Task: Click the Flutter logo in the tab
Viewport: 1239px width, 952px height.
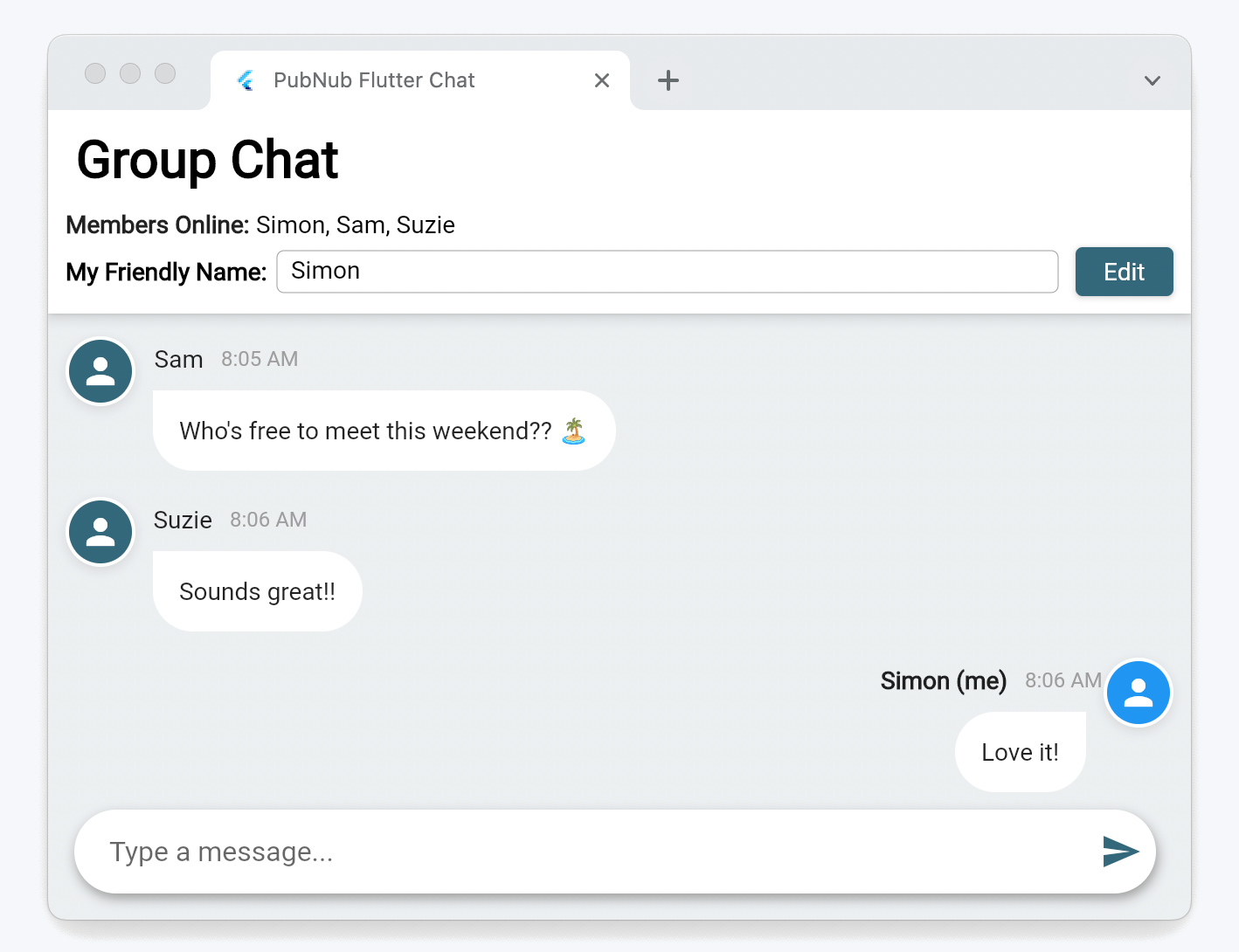Action: pyautogui.click(x=246, y=80)
